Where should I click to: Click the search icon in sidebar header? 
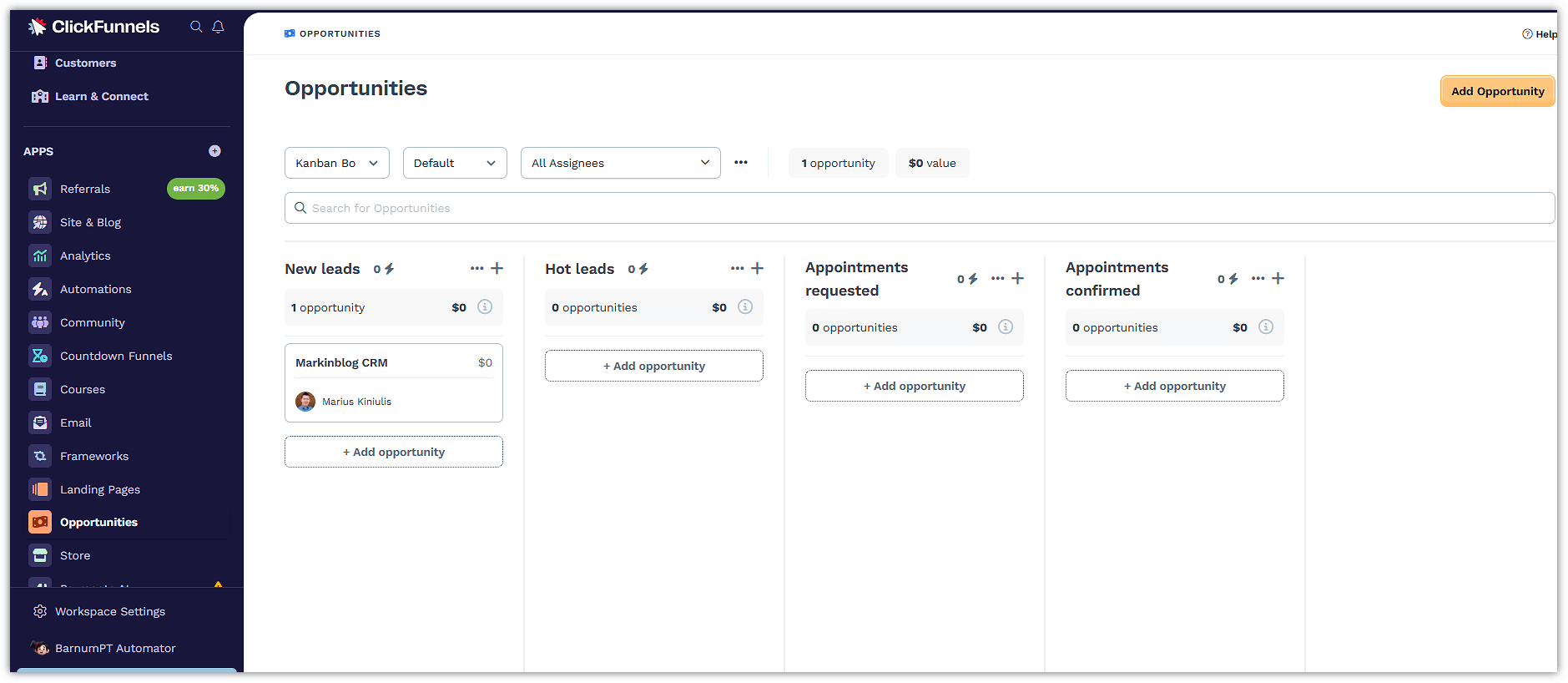[x=196, y=27]
